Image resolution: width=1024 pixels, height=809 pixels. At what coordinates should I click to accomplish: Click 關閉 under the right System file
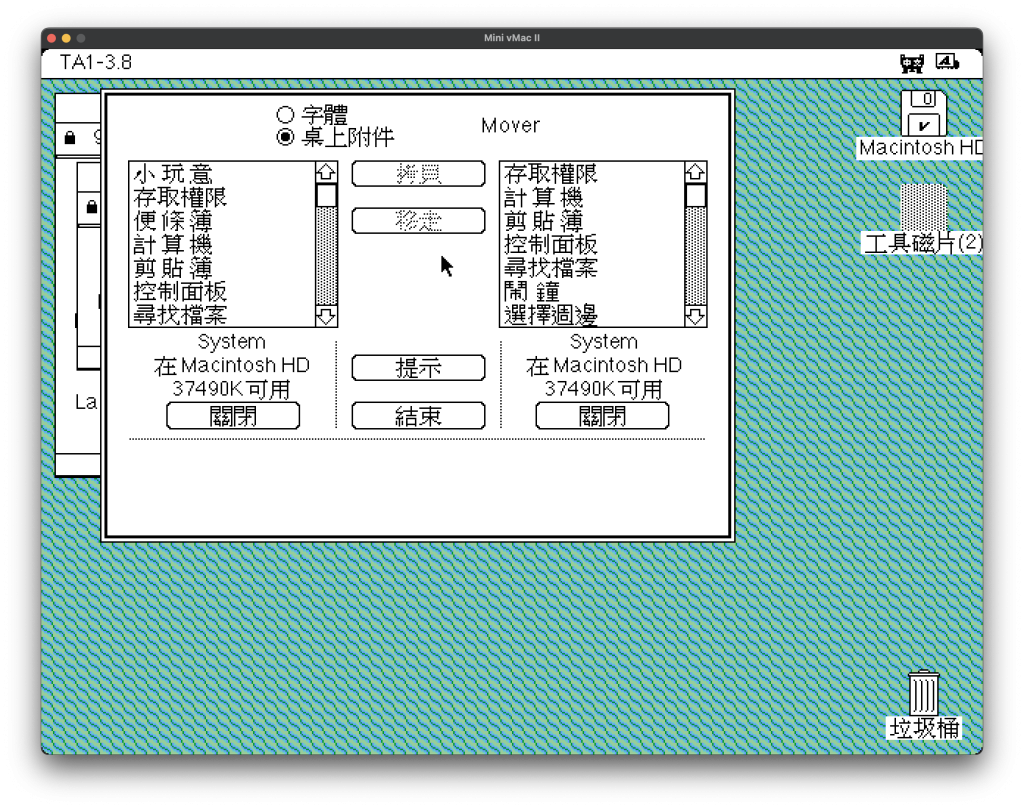[602, 416]
